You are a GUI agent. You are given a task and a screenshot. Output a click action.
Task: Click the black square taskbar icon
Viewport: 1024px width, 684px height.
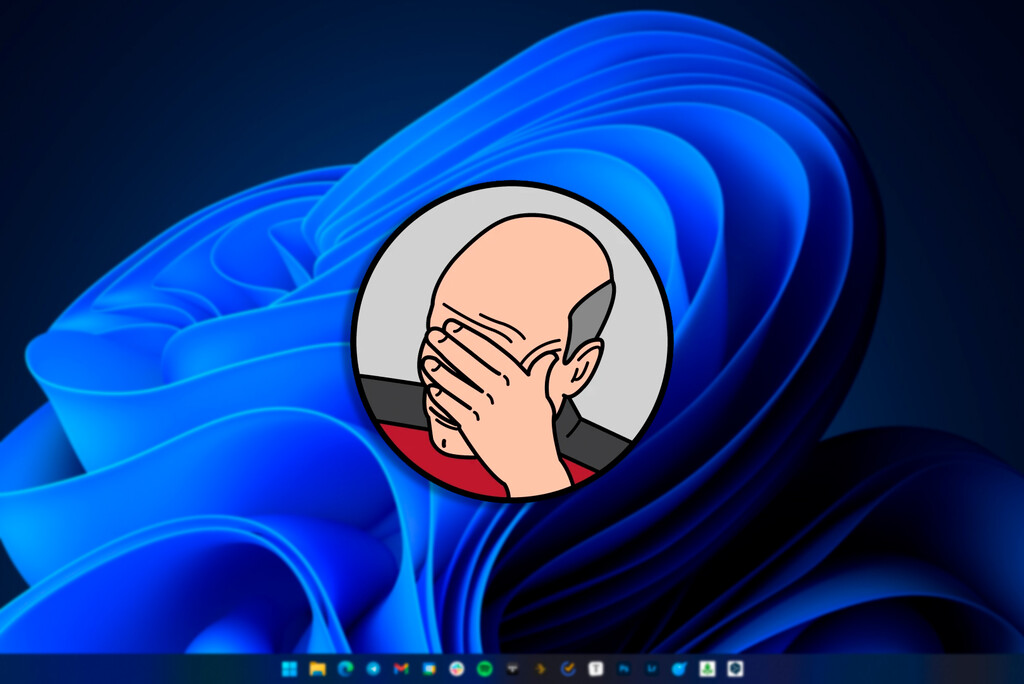[x=513, y=669]
